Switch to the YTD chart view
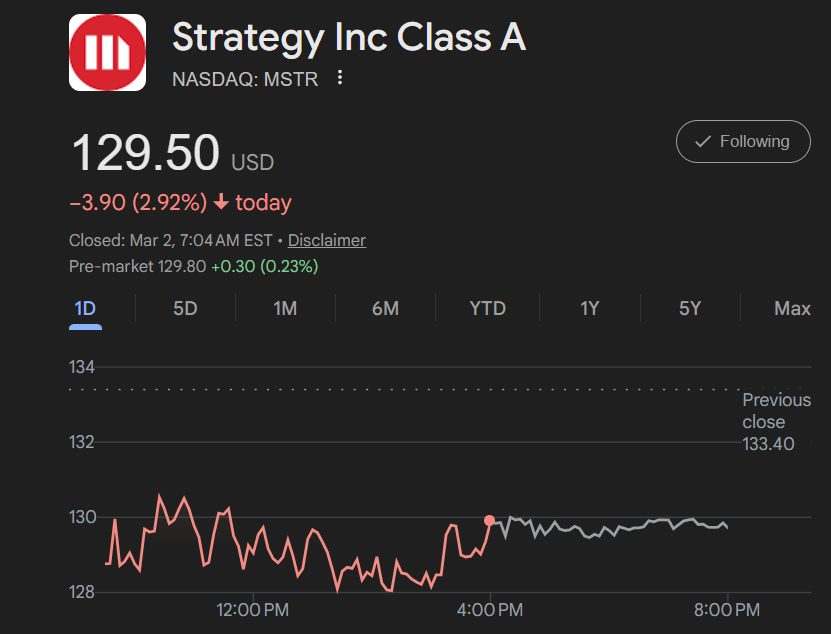The image size is (831, 634). pos(487,308)
